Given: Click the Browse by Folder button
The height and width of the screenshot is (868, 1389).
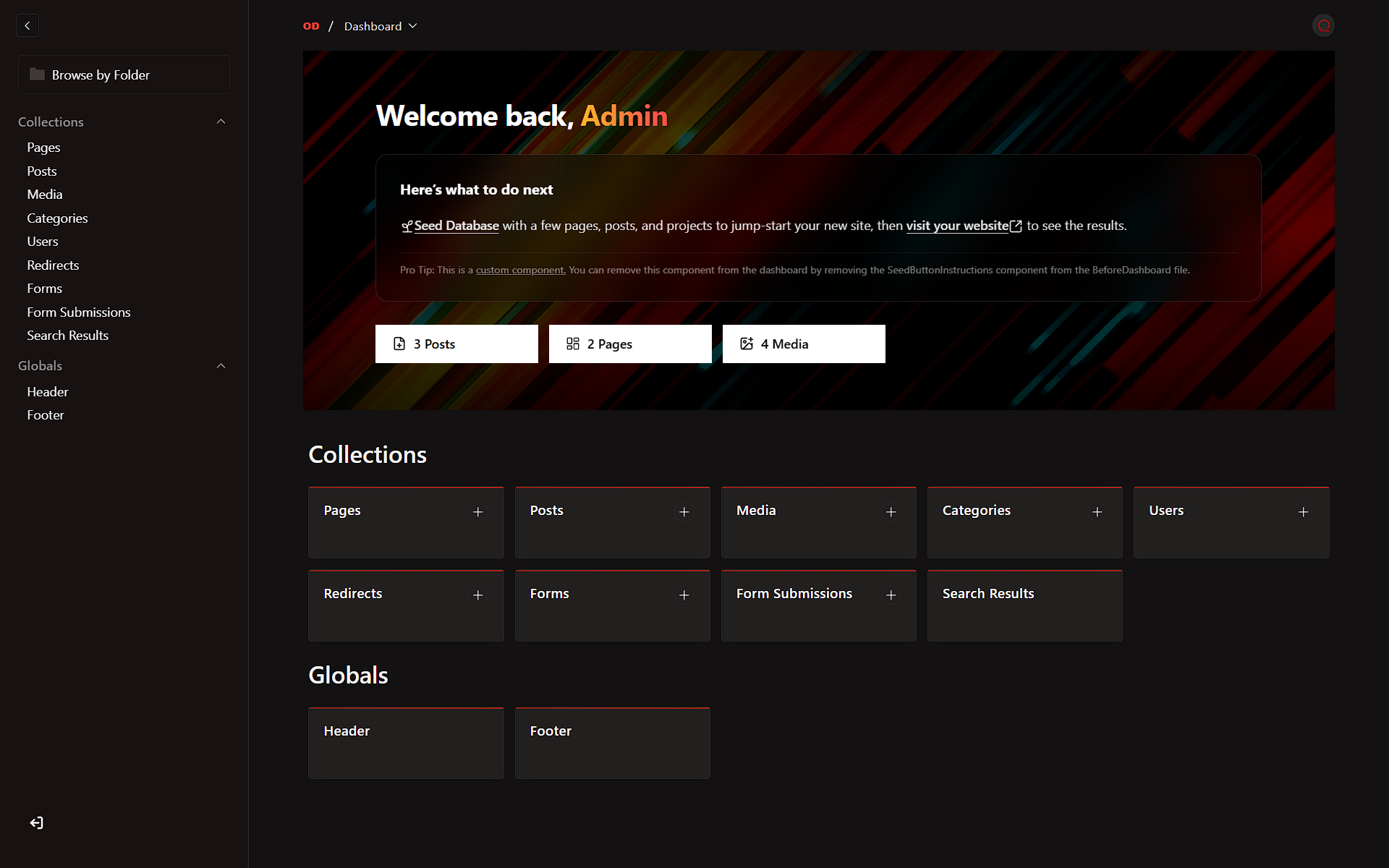Looking at the screenshot, I should (x=124, y=75).
